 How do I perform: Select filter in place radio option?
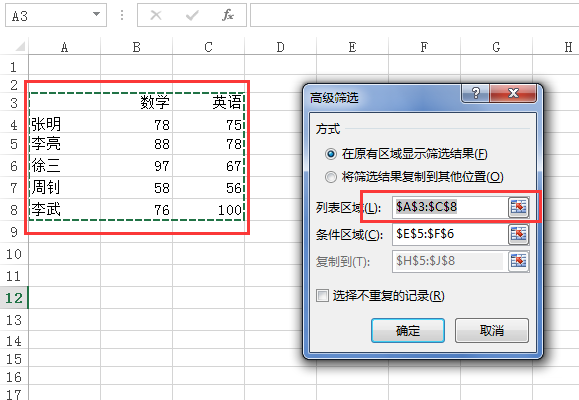coord(331,154)
